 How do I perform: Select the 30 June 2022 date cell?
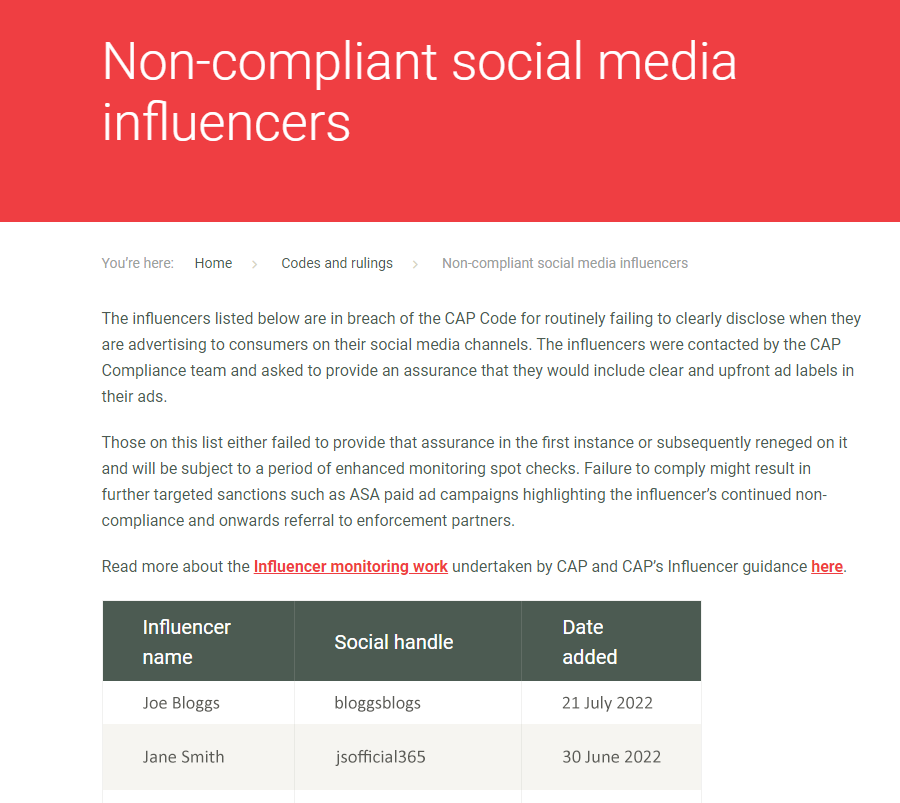coord(611,757)
